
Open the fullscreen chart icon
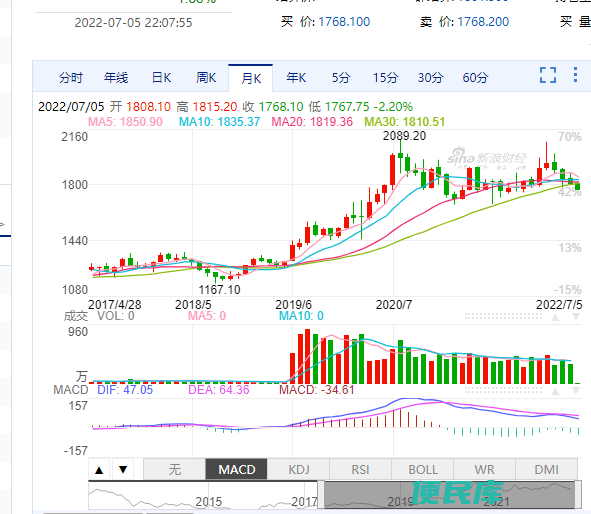(548, 75)
